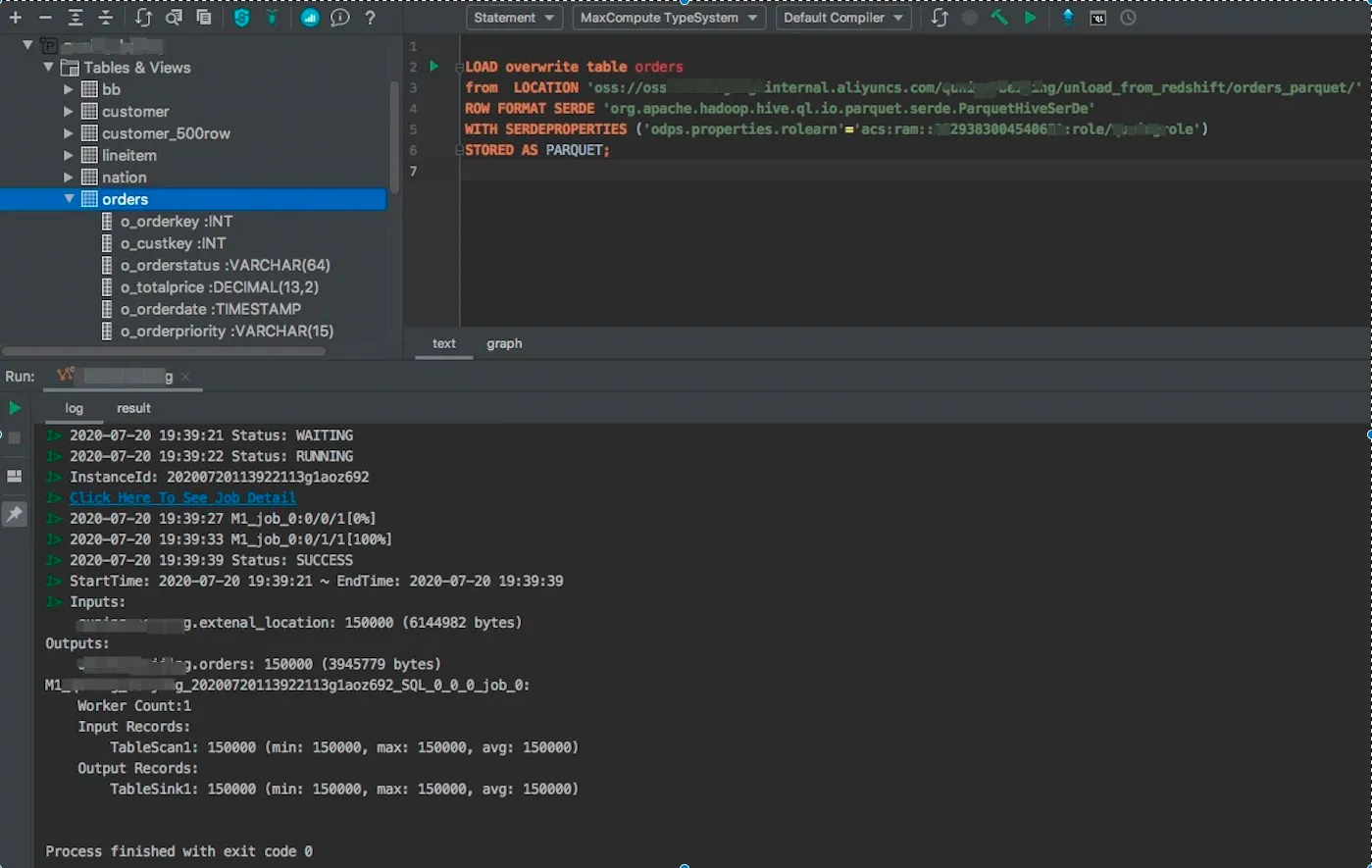Click the fold marker beside the LOAD statement
1372x868 pixels.
point(458,68)
